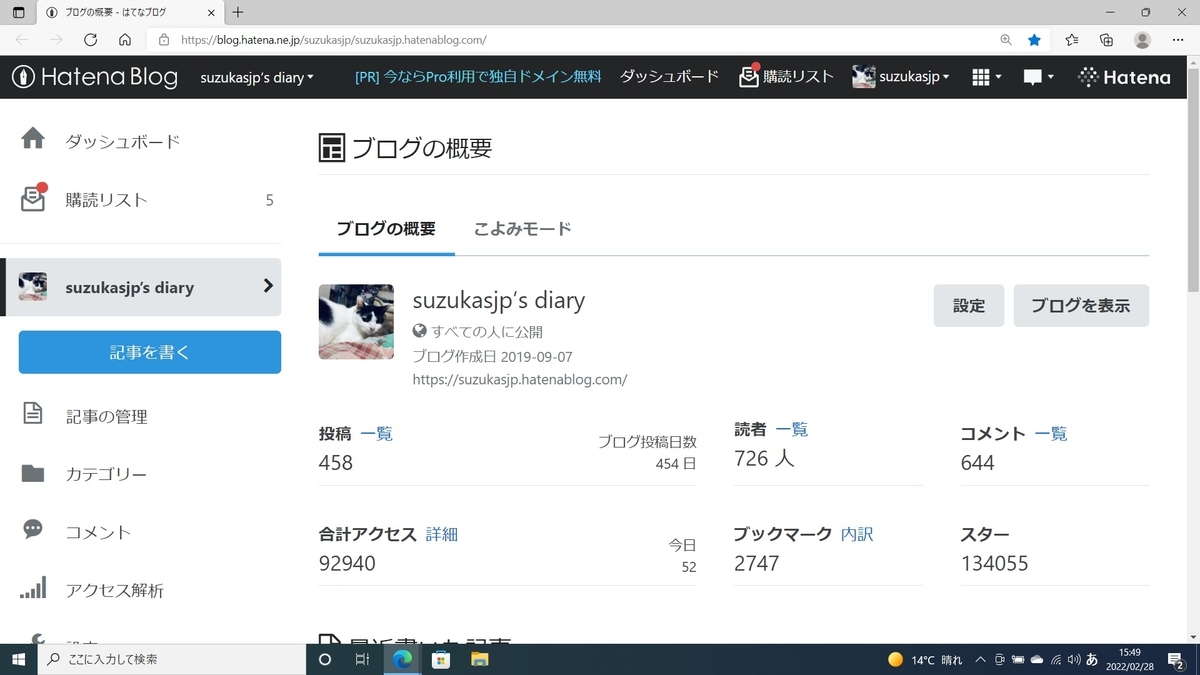
Task: Click the ブログを表示 button
Action: pos(1081,306)
